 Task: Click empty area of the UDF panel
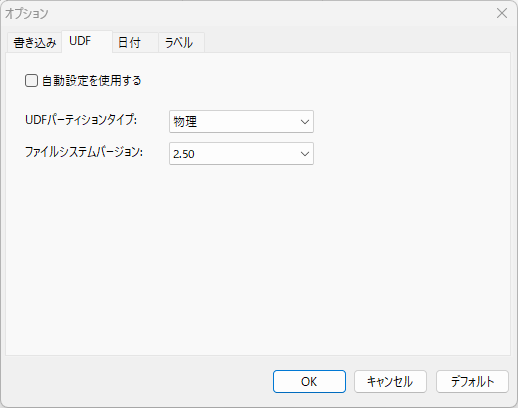(x=258, y=260)
